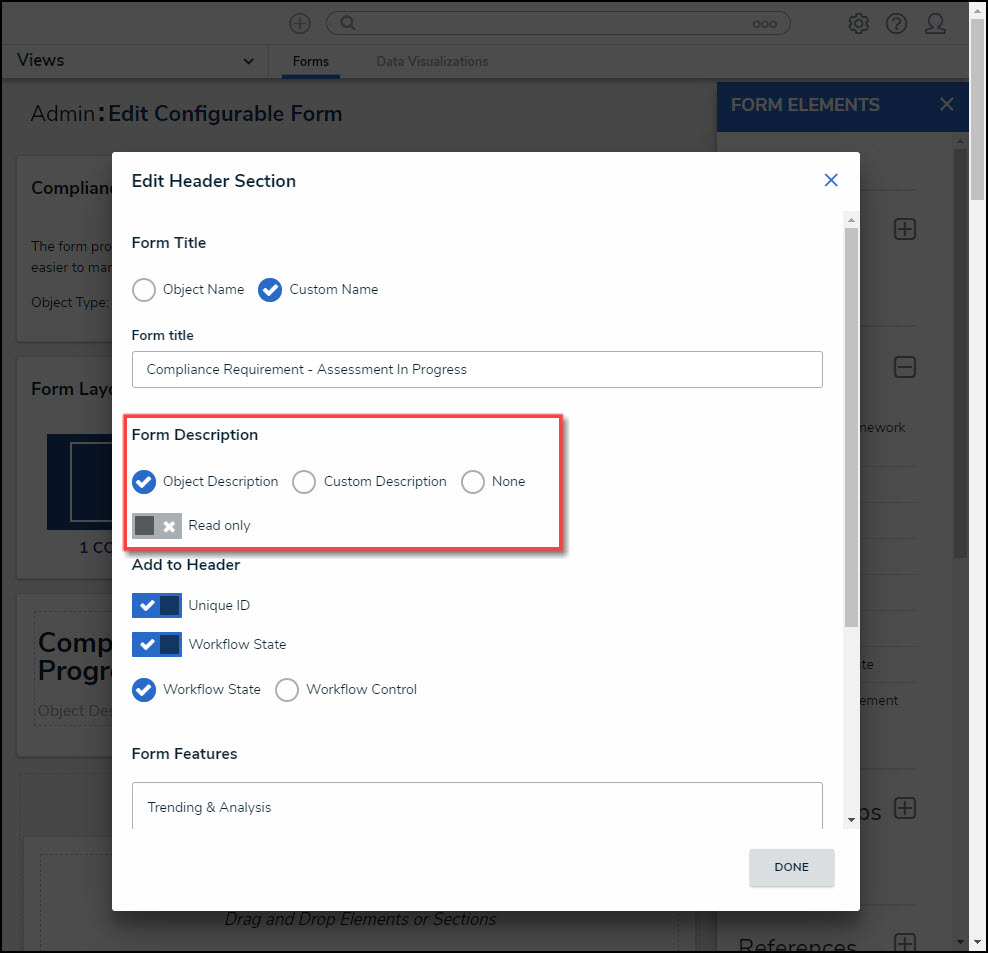Click the Form title input field
Viewport: 988px width, 953px height.
pyautogui.click(x=477, y=369)
